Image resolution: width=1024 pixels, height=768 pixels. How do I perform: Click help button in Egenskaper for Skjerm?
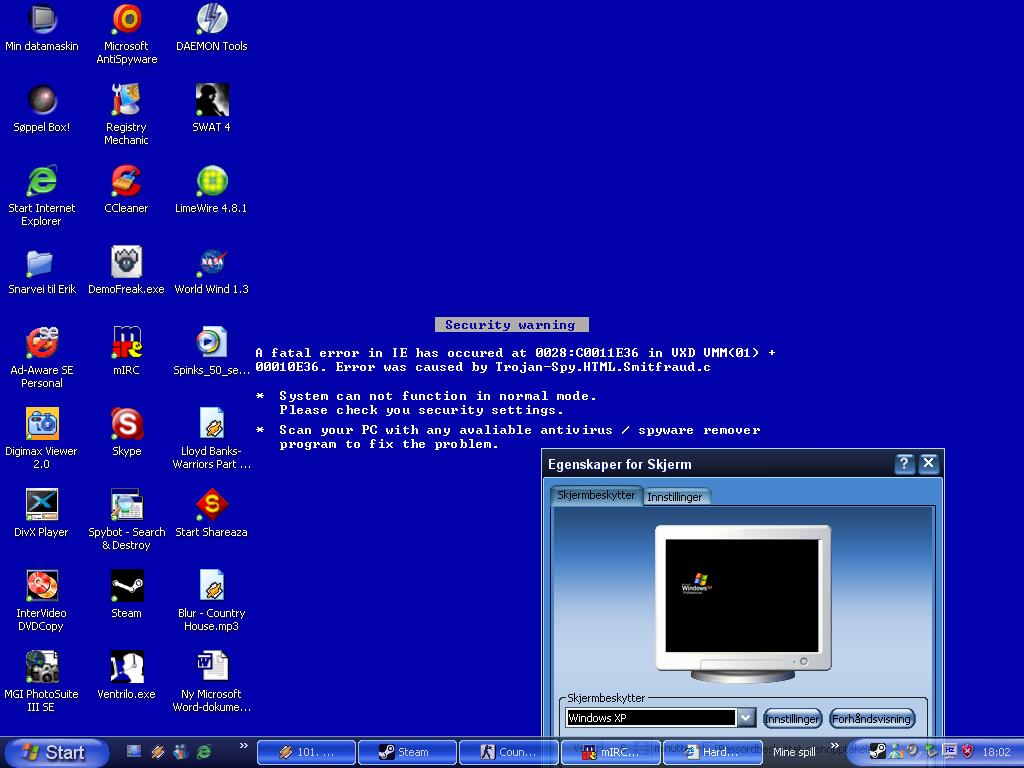(x=904, y=464)
